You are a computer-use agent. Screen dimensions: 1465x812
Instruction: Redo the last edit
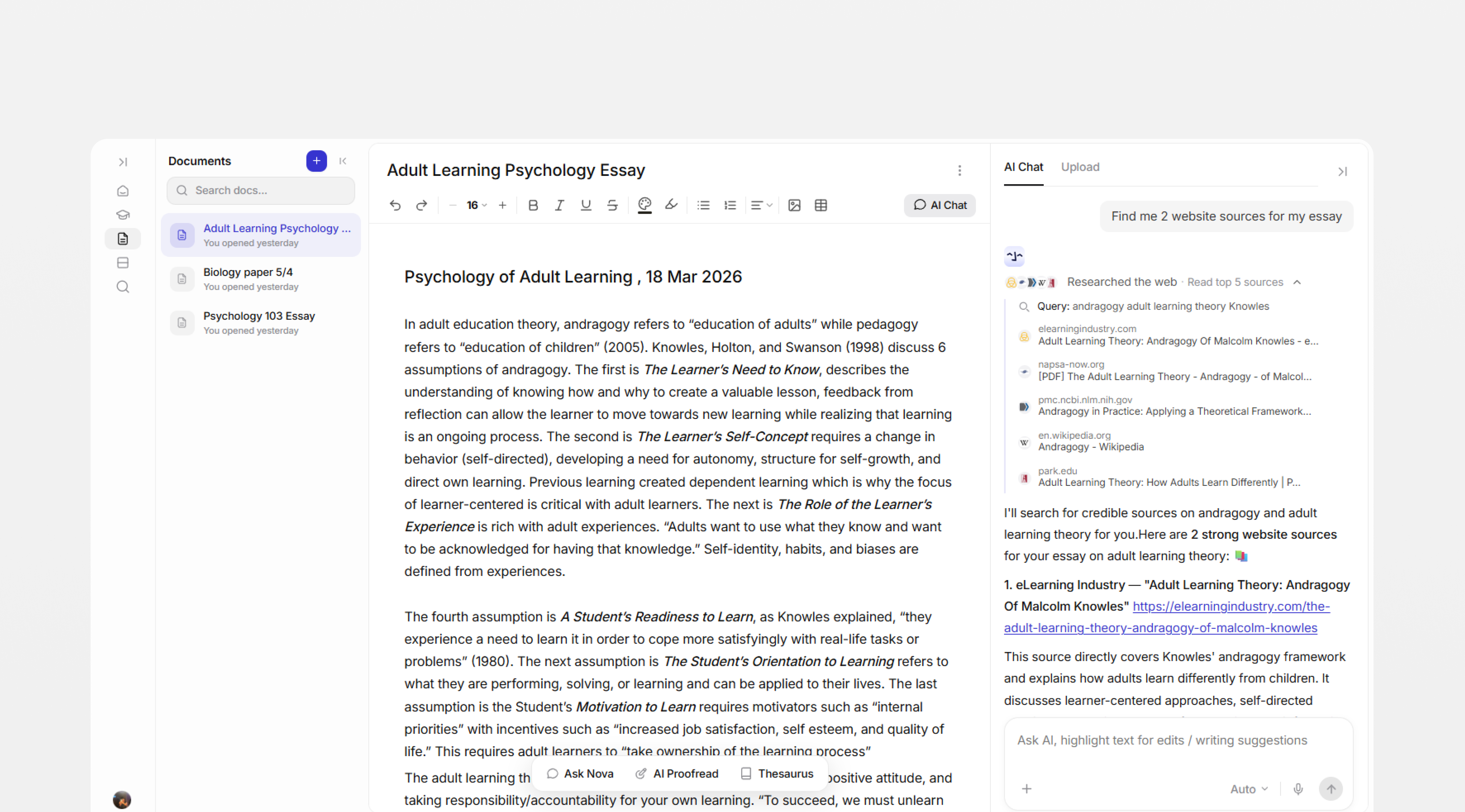point(422,205)
